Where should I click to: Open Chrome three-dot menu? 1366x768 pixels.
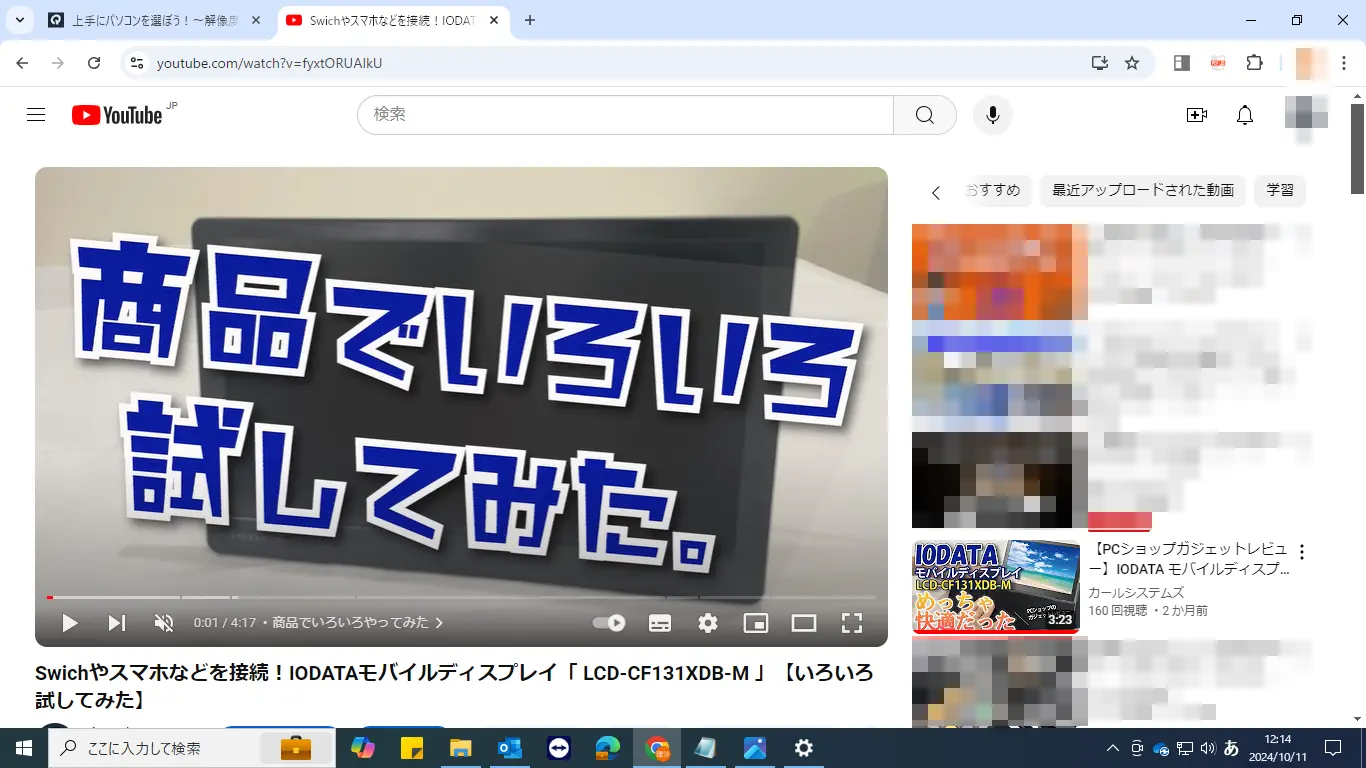(x=1344, y=63)
